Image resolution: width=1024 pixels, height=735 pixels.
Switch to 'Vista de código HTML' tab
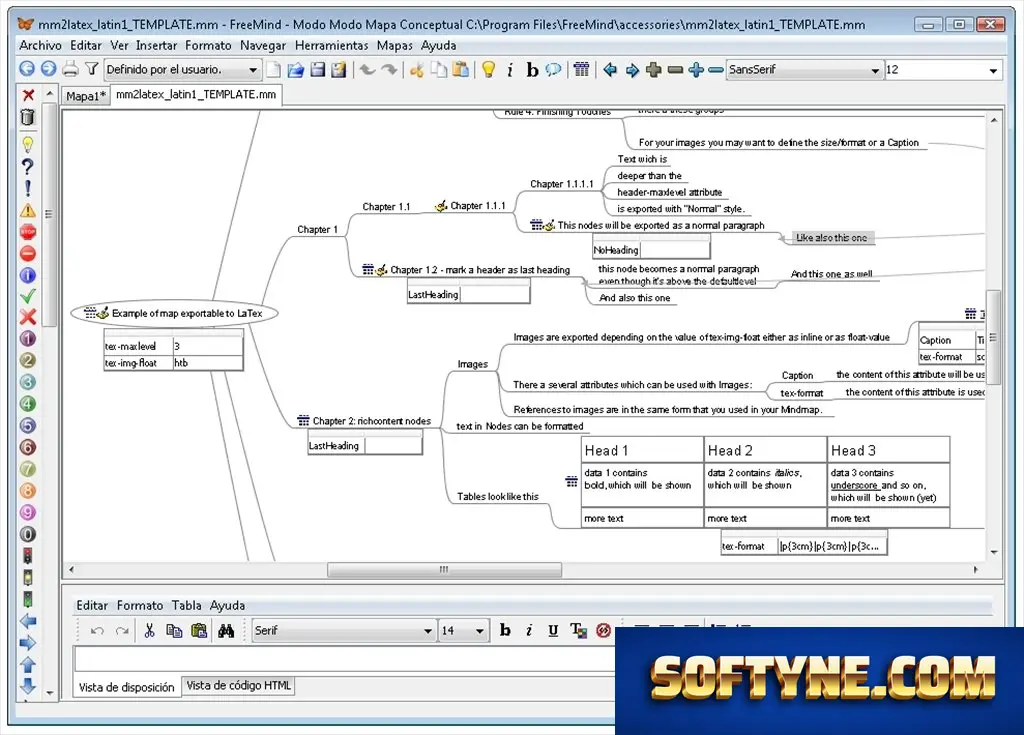[x=238, y=686]
